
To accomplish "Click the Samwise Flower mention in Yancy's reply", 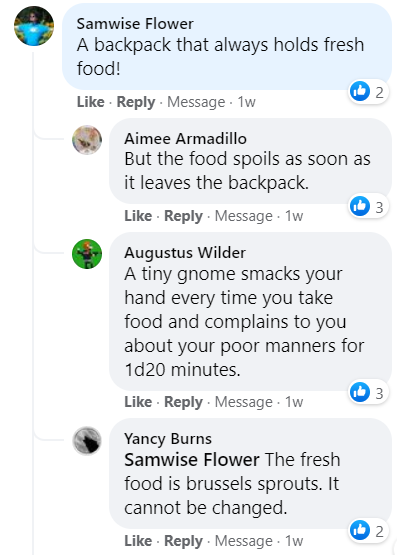I will click(x=192, y=460).
